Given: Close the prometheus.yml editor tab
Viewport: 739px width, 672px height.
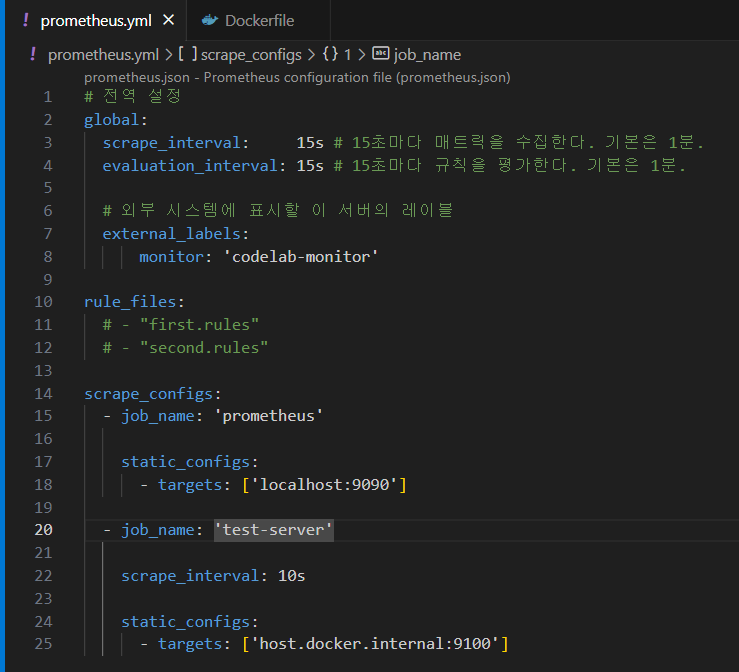Looking at the screenshot, I should click(x=168, y=20).
